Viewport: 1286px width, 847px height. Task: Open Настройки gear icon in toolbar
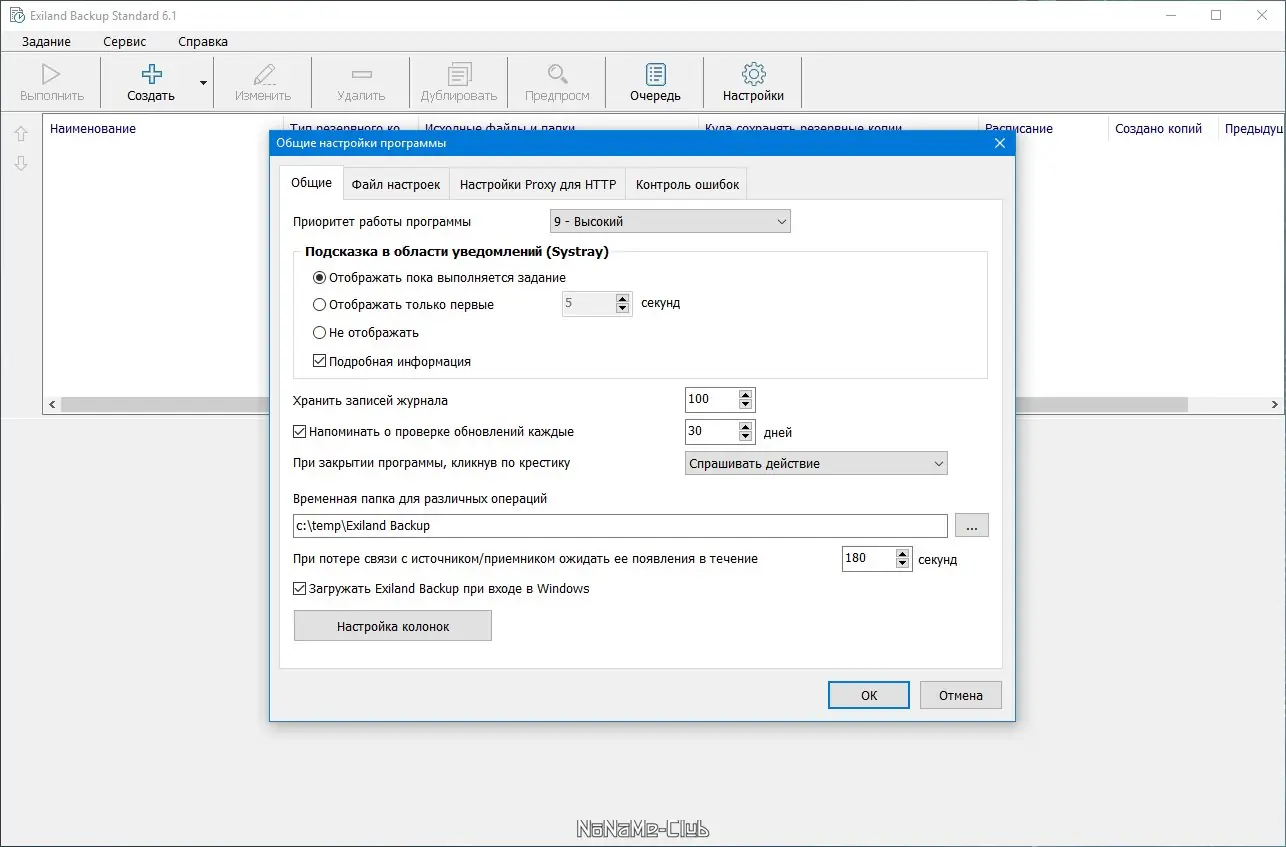(754, 74)
